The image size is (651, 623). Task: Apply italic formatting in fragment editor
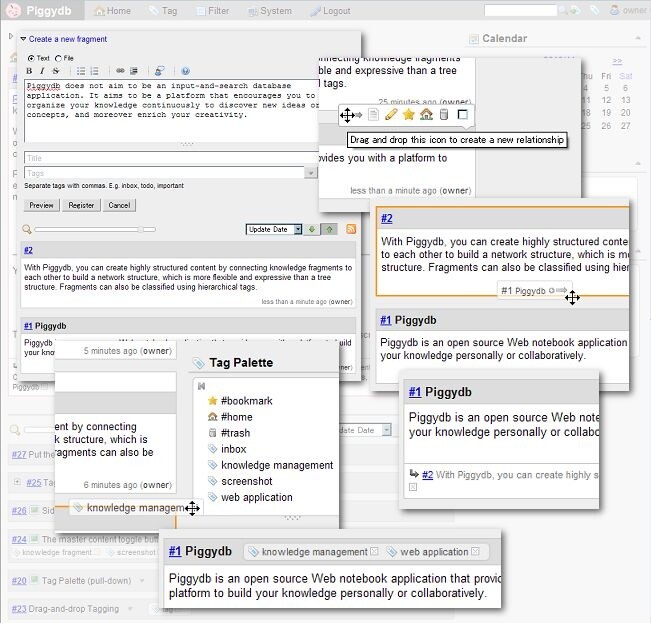pyautogui.click(x=42, y=71)
